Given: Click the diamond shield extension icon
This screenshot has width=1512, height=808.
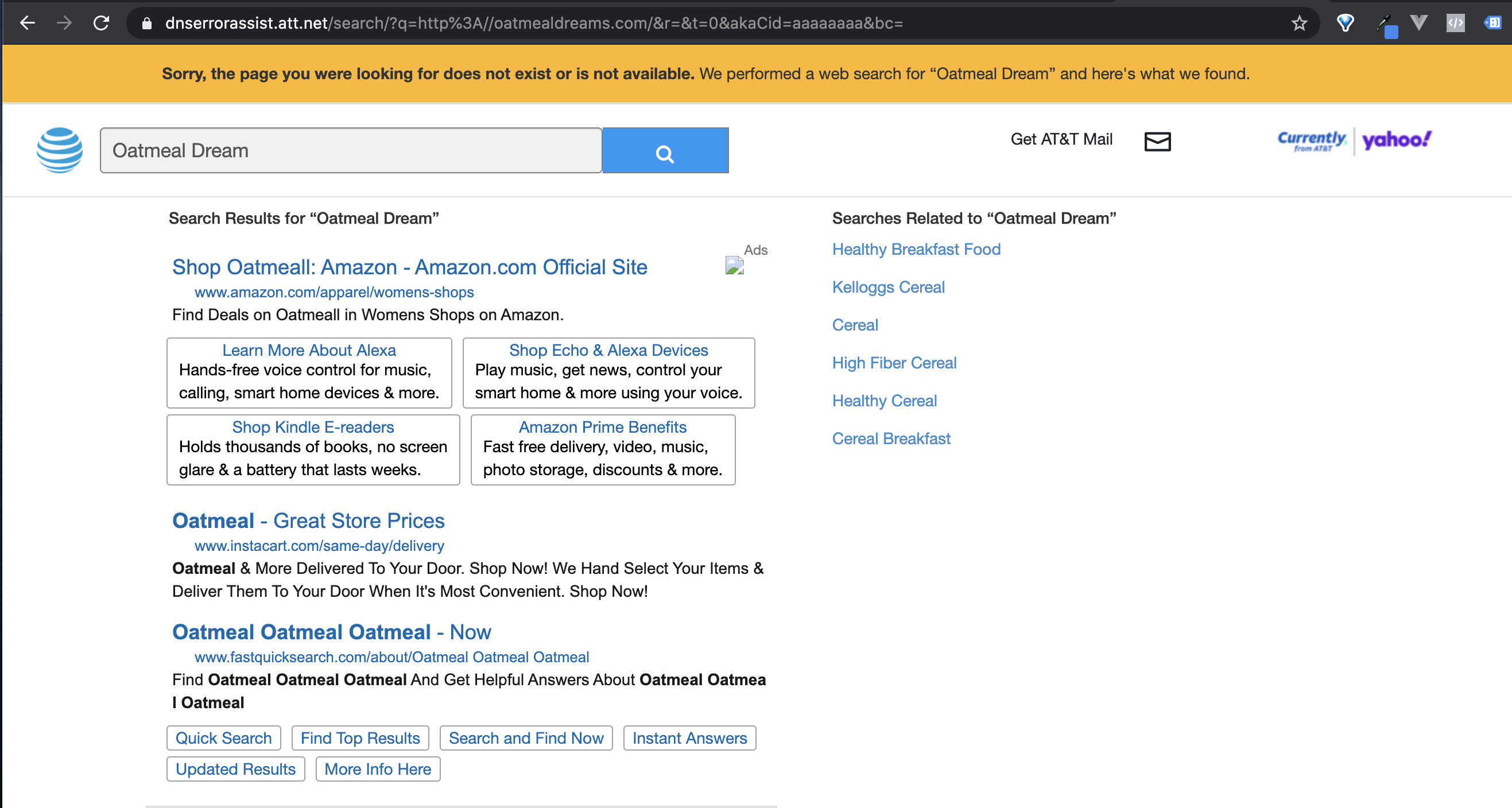Looking at the screenshot, I should pos(1345,23).
